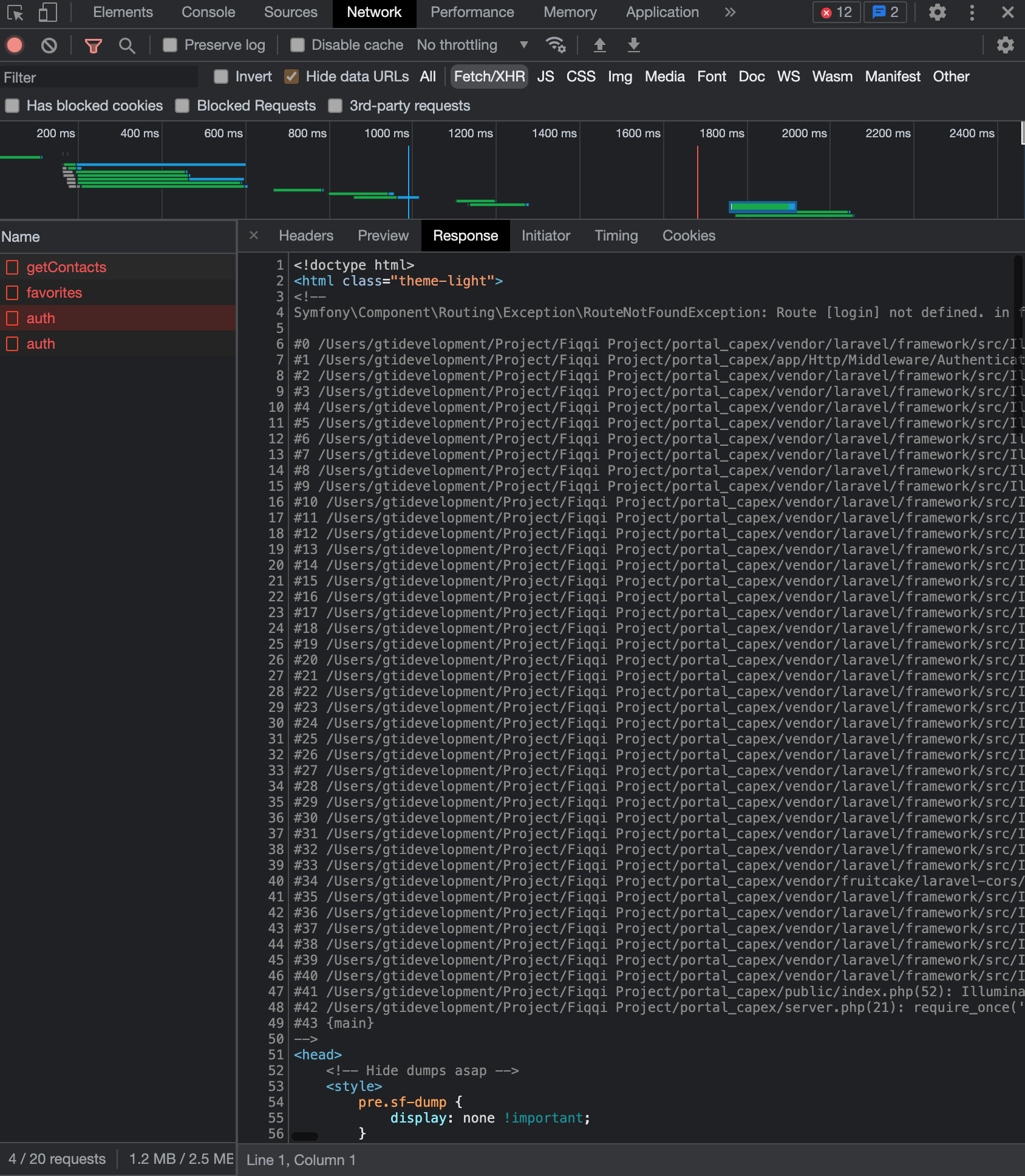Export requests as HAR file
Image resolution: width=1025 pixels, height=1176 pixels.
pyautogui.click(x=633, y=45)
